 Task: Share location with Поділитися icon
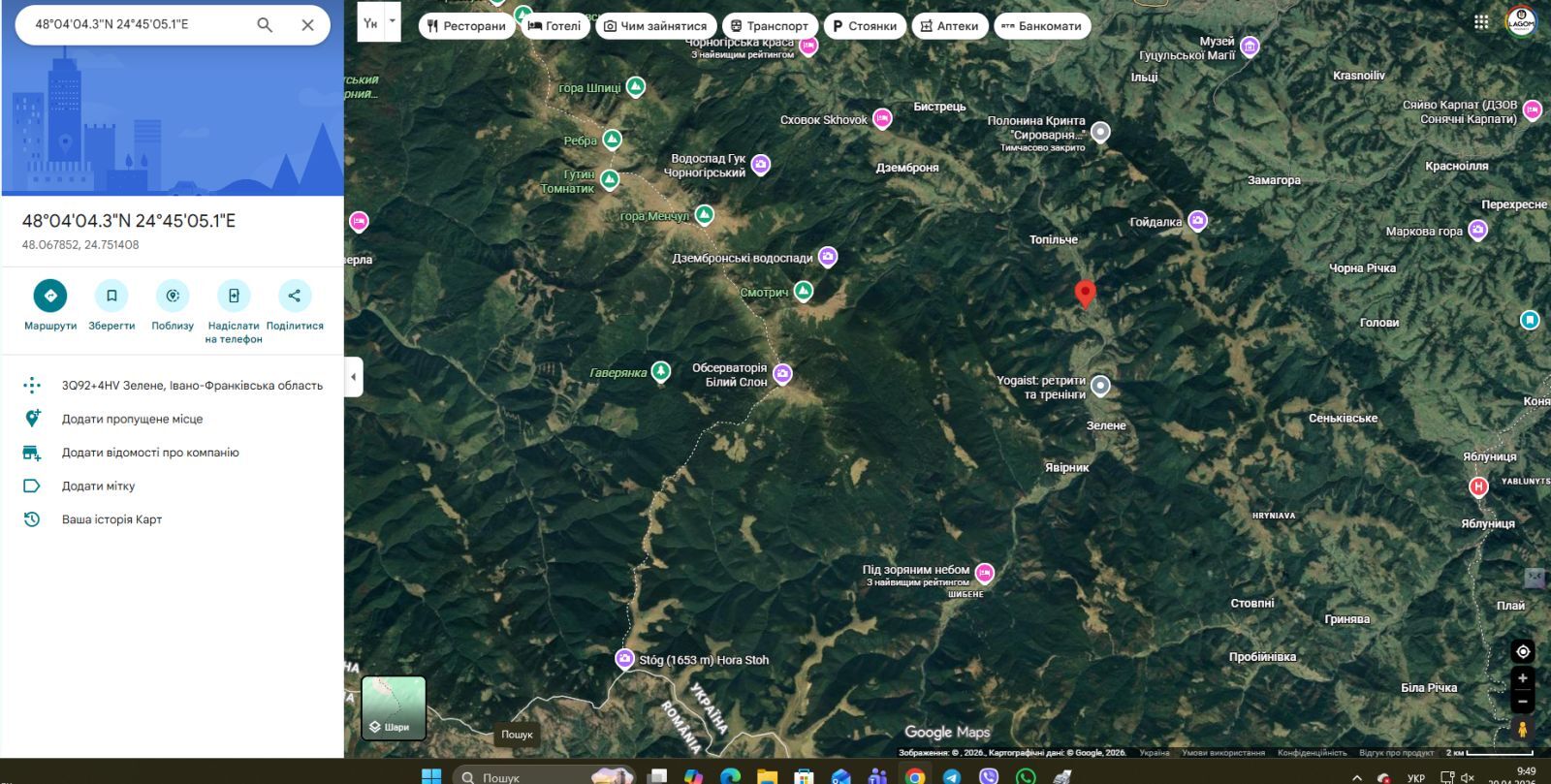point(295,296)
